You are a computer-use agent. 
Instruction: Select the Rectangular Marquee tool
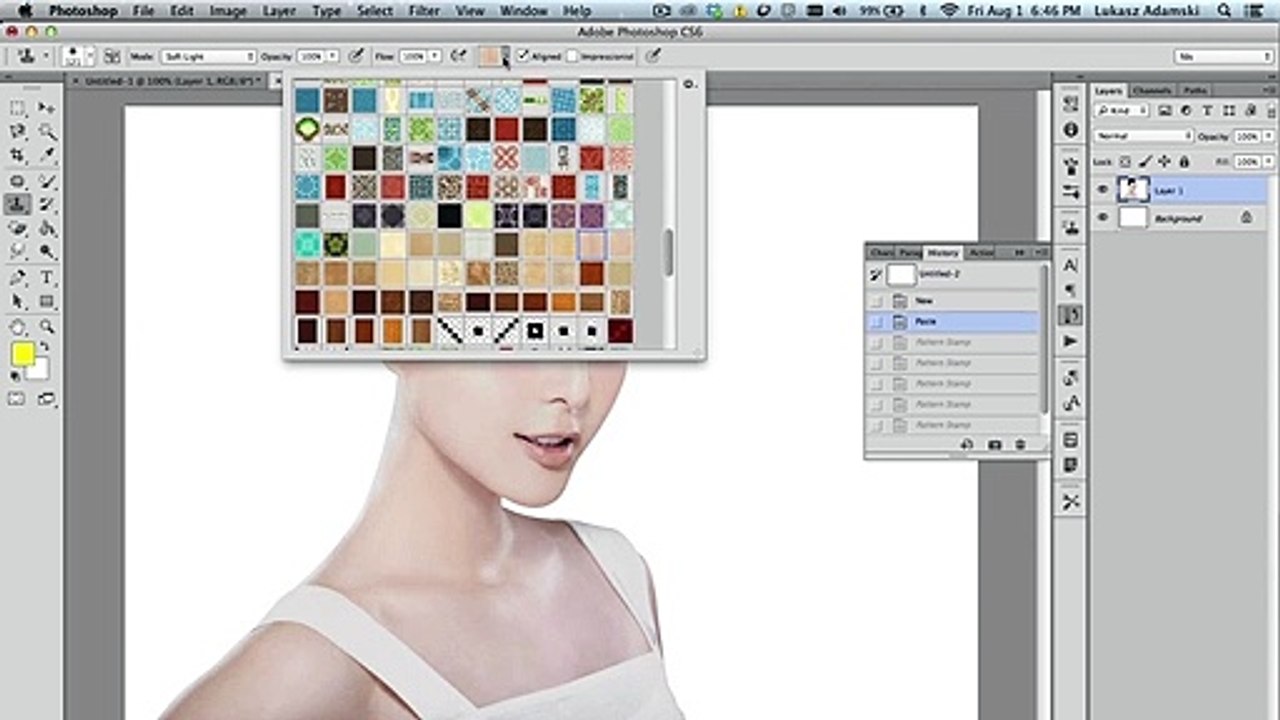tap(18, 108)
